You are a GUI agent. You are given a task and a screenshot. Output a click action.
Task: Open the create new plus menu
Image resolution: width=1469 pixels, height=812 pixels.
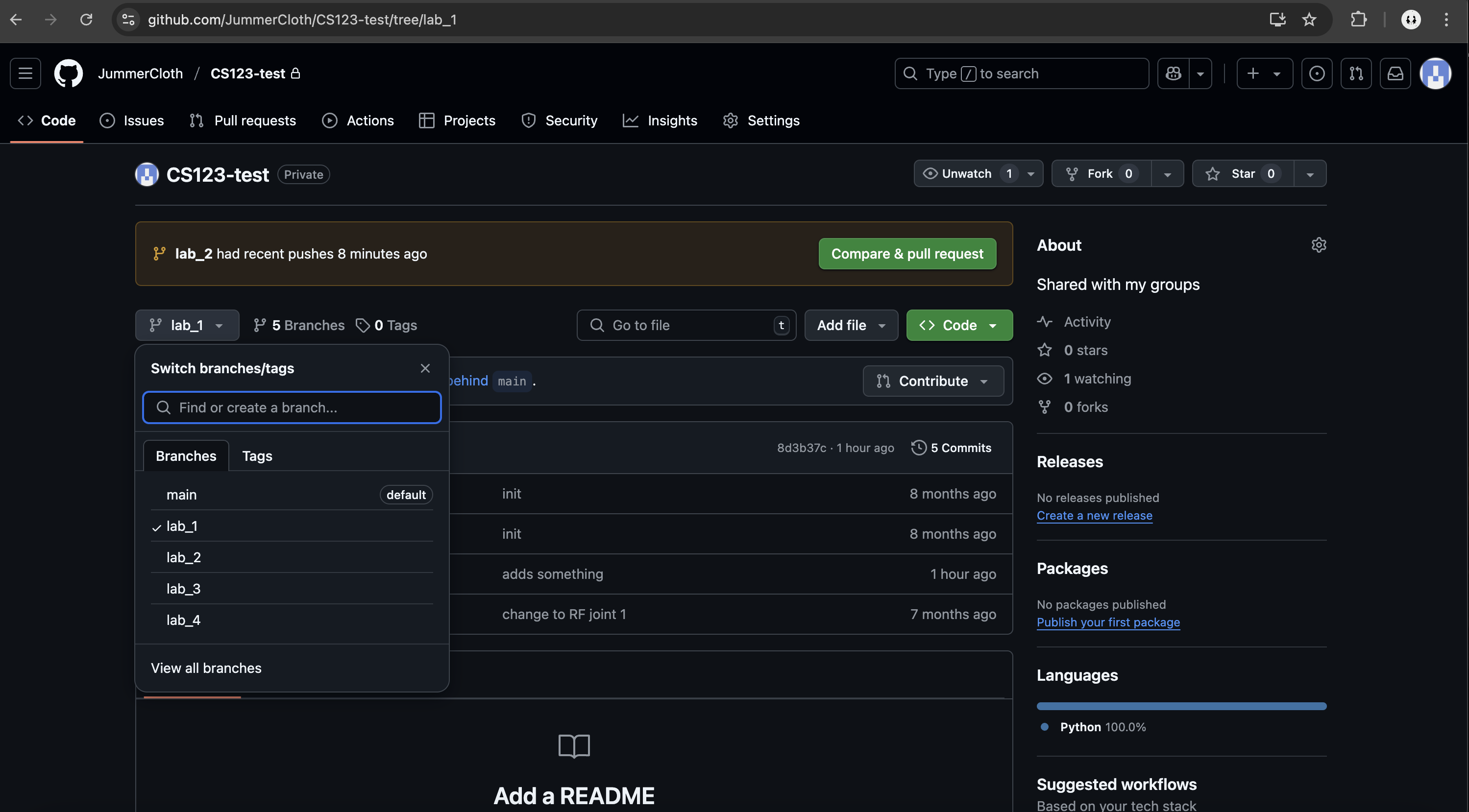pos(1264,73)
